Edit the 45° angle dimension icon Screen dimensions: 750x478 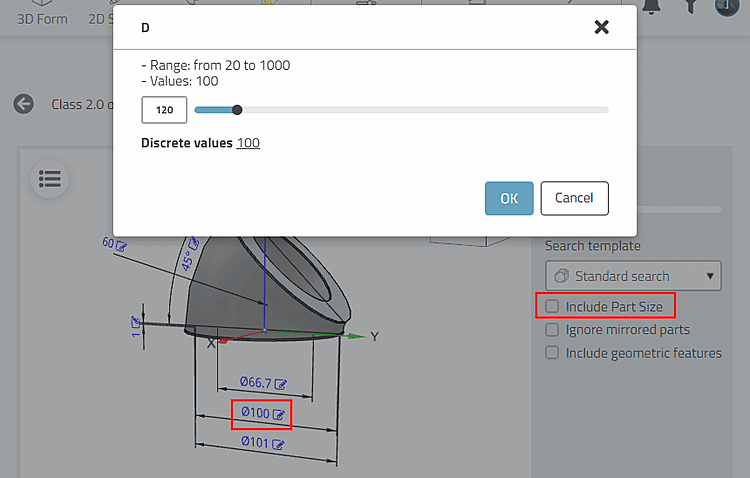click(x=194, y=243)
